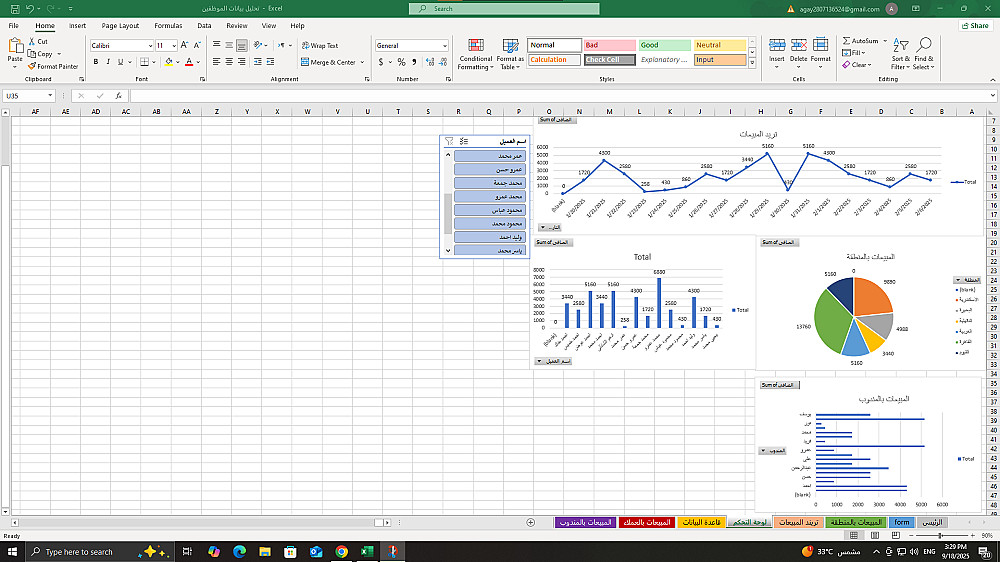Viewport: 1000px width, 562px height.
Task: Open Conditional Formatting menu
Action: pyautogui.click(x=476, y=54)
